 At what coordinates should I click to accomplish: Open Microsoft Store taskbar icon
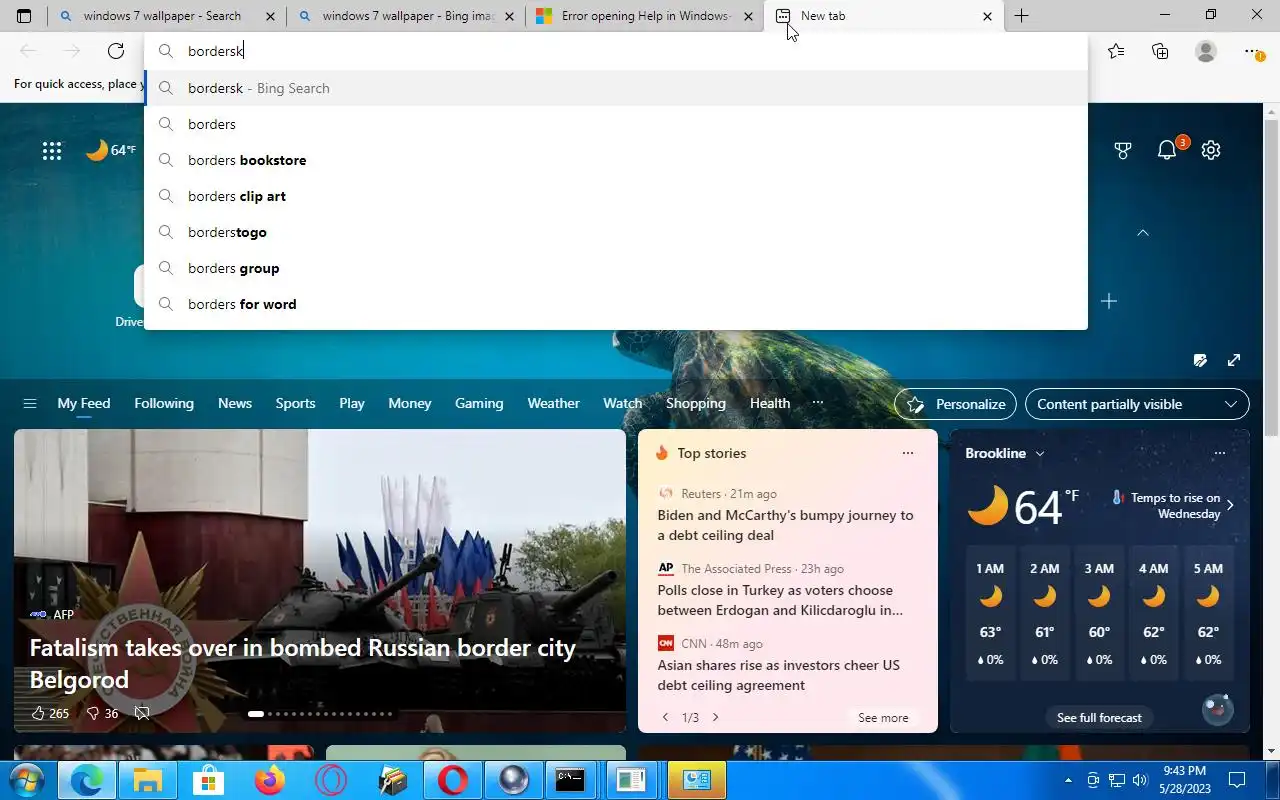click(x=209, y=780)
